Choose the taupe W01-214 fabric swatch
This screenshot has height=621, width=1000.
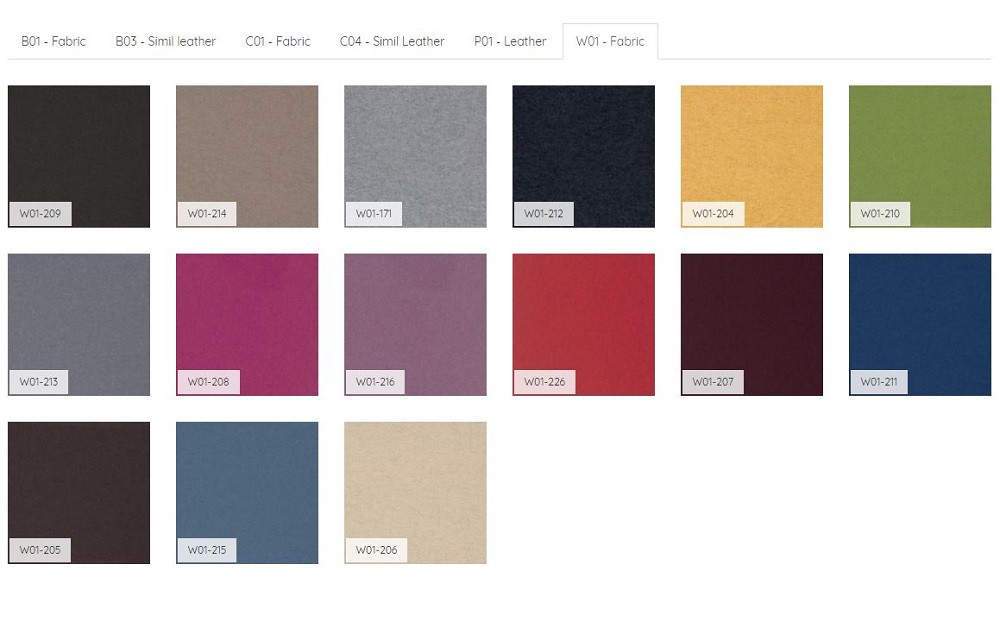pos(247,156)
